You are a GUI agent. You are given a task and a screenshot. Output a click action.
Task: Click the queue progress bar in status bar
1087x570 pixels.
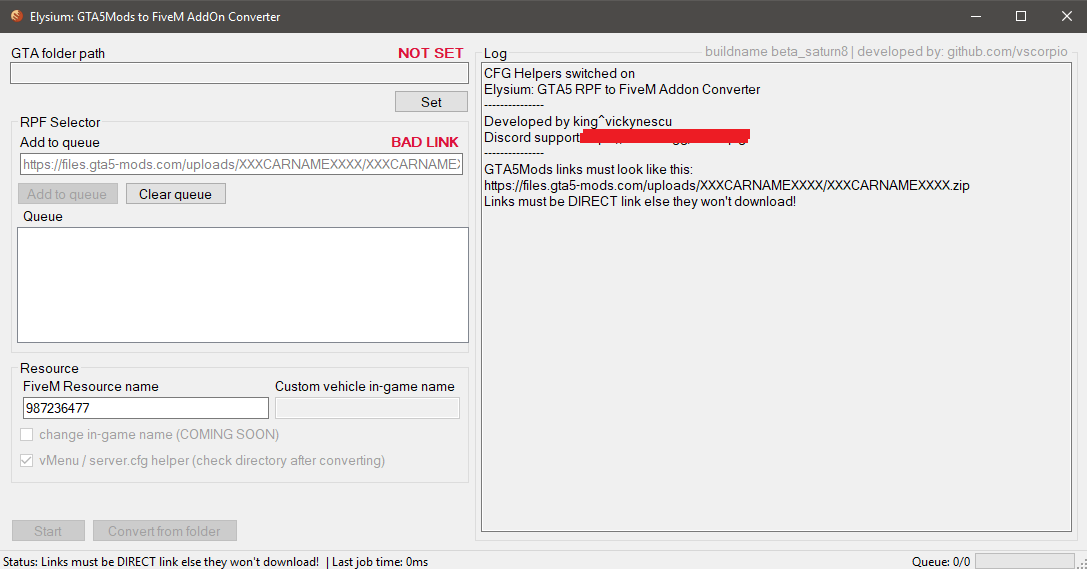1025,561
